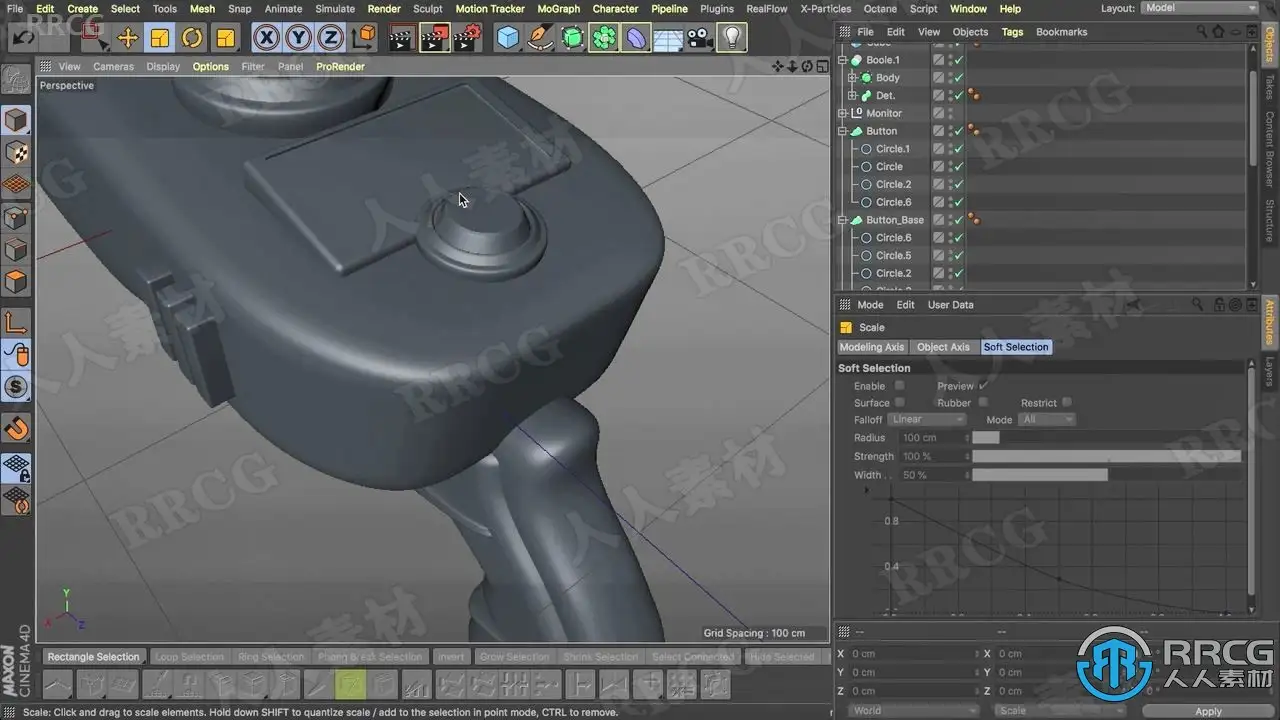Tick the Soft Selection Enable checkbox
The height and width of the screenshot is (720, 1280).
click(900, 385)
